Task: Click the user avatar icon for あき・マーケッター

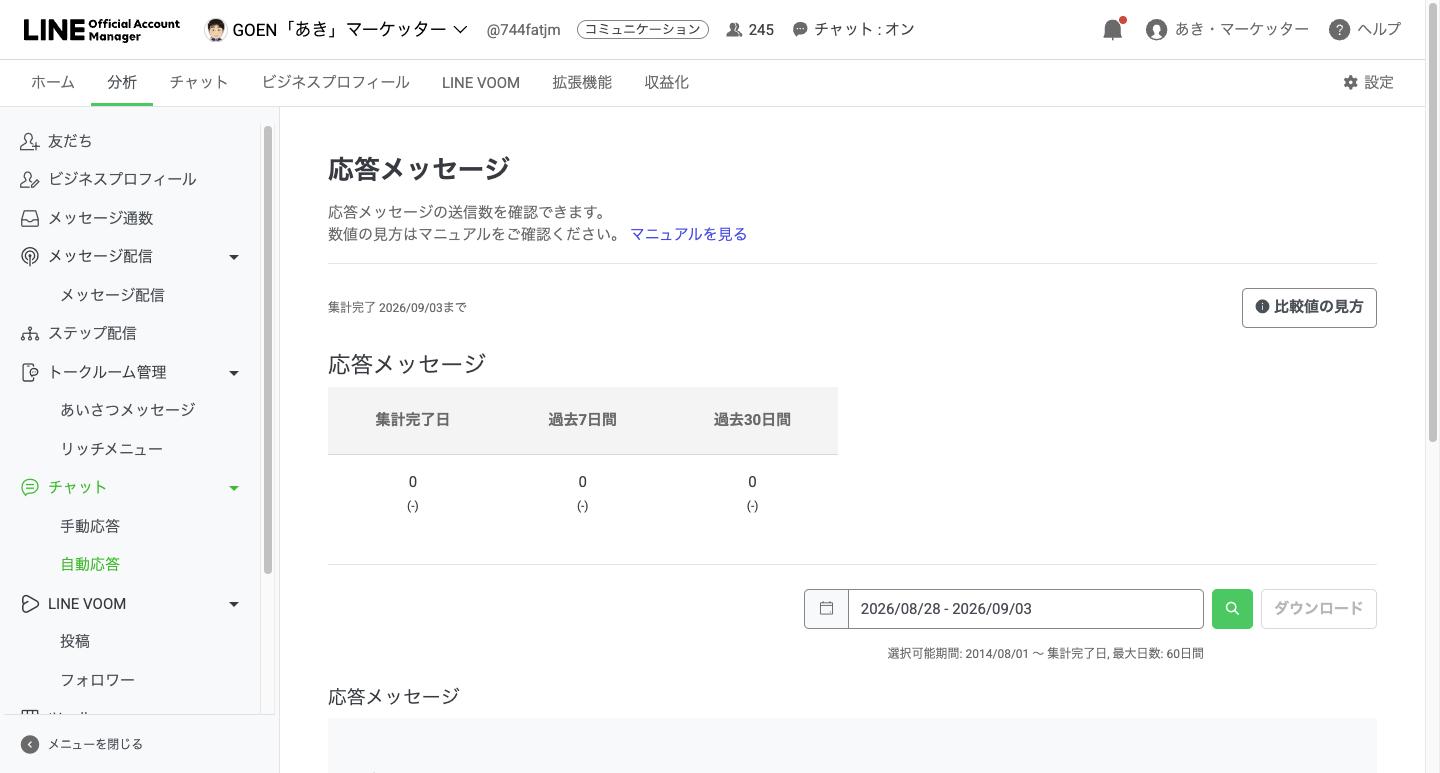Action: [x=1157, y=30]
